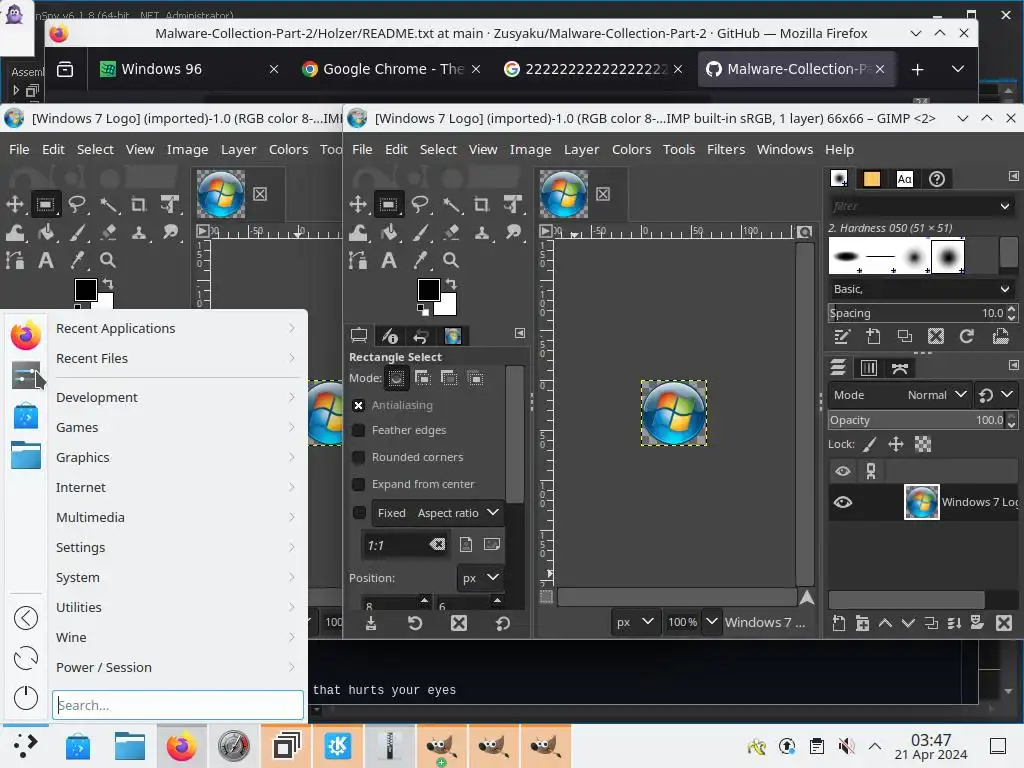Toggle lock position and size icon
Viewport: 1024px width, 768px height.
pyautogui.click(x=896, y=445)
